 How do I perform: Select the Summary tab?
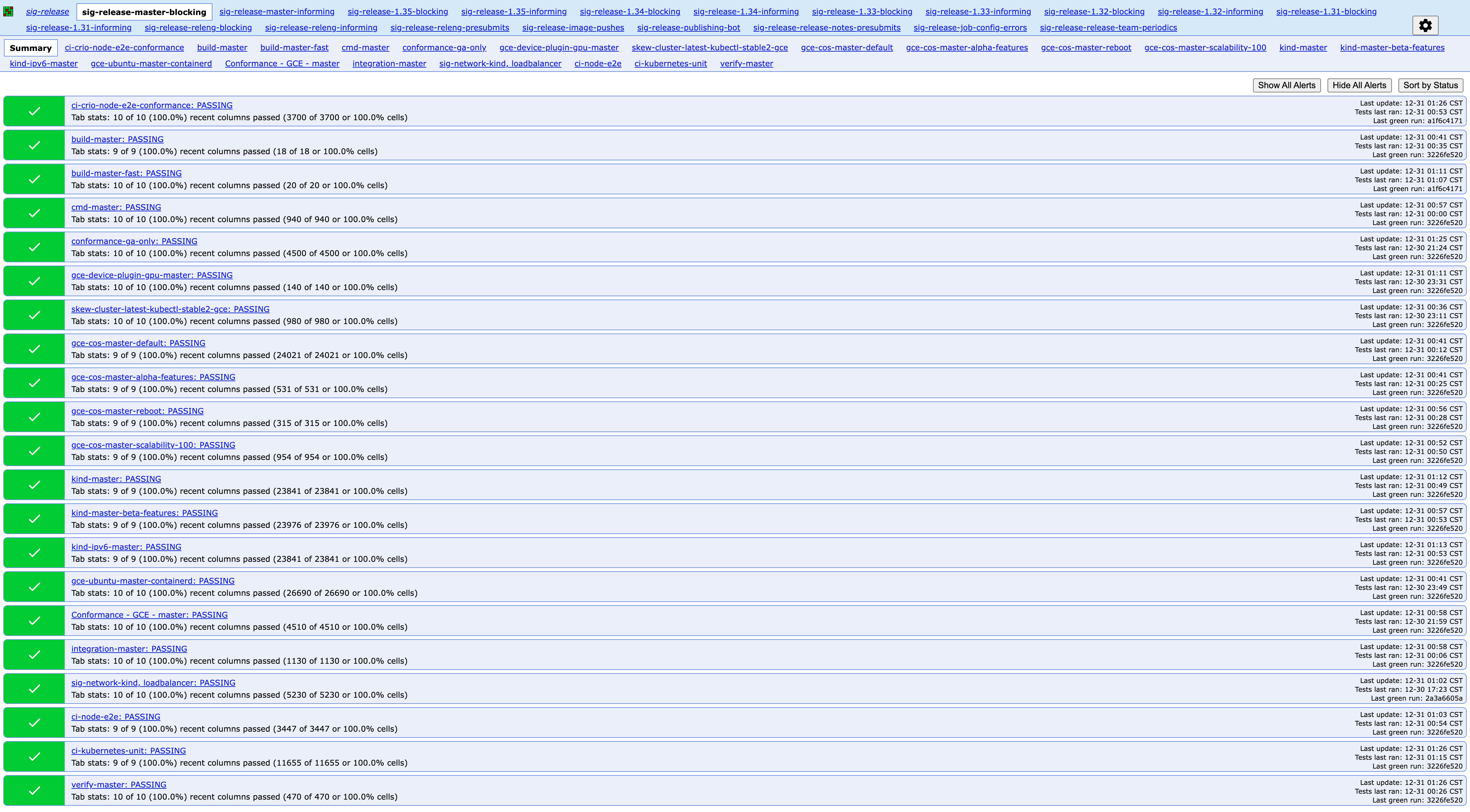pyautogui.click(x=30, y=48)
